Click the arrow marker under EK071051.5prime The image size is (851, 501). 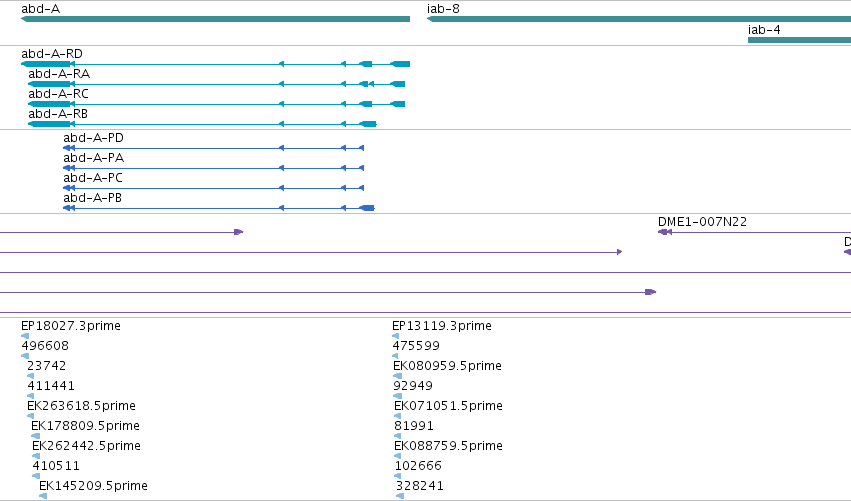[x=398, y=416]
